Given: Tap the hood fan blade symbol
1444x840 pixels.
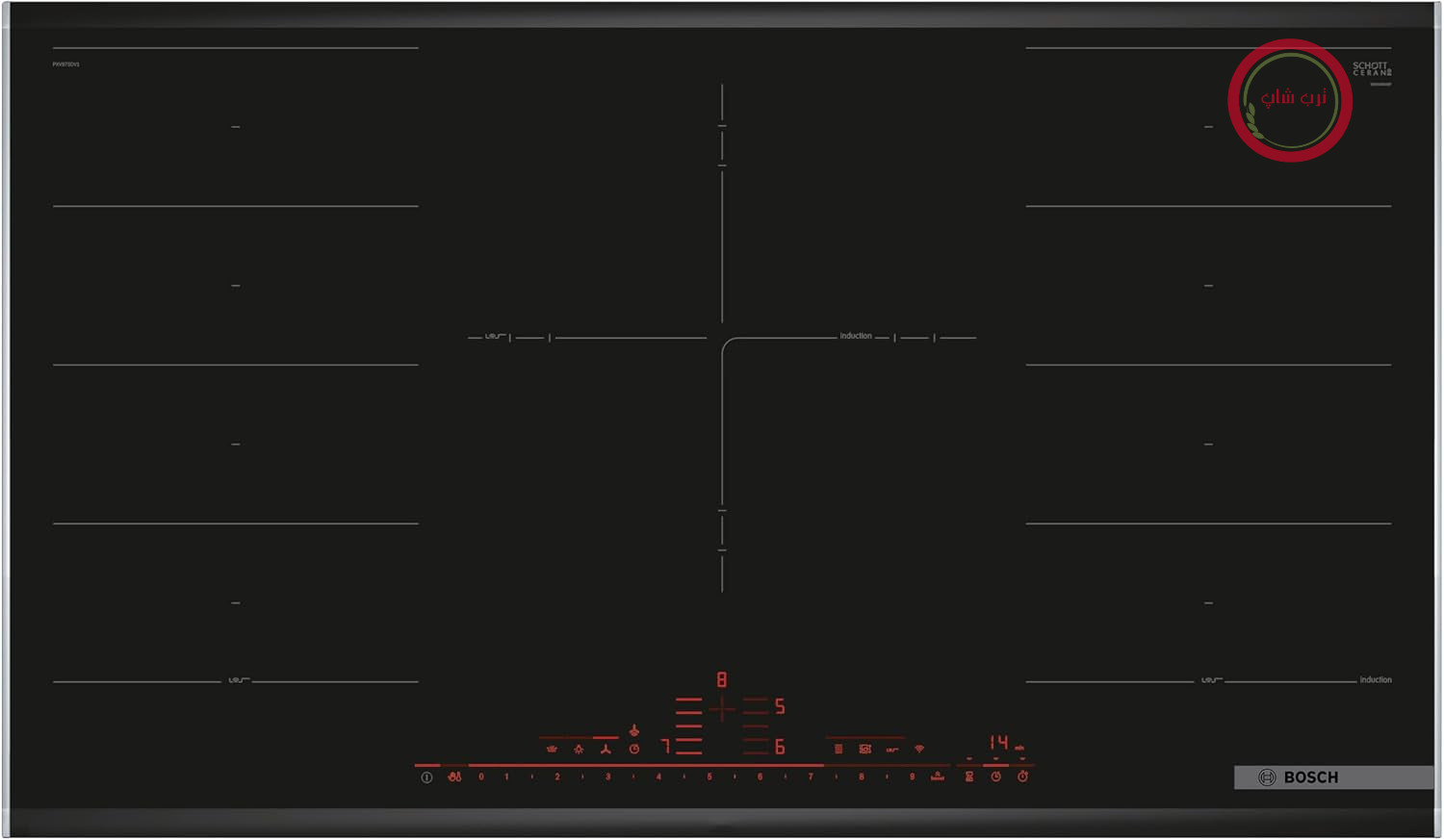Looking at the screenshot, I should point(606,749).
